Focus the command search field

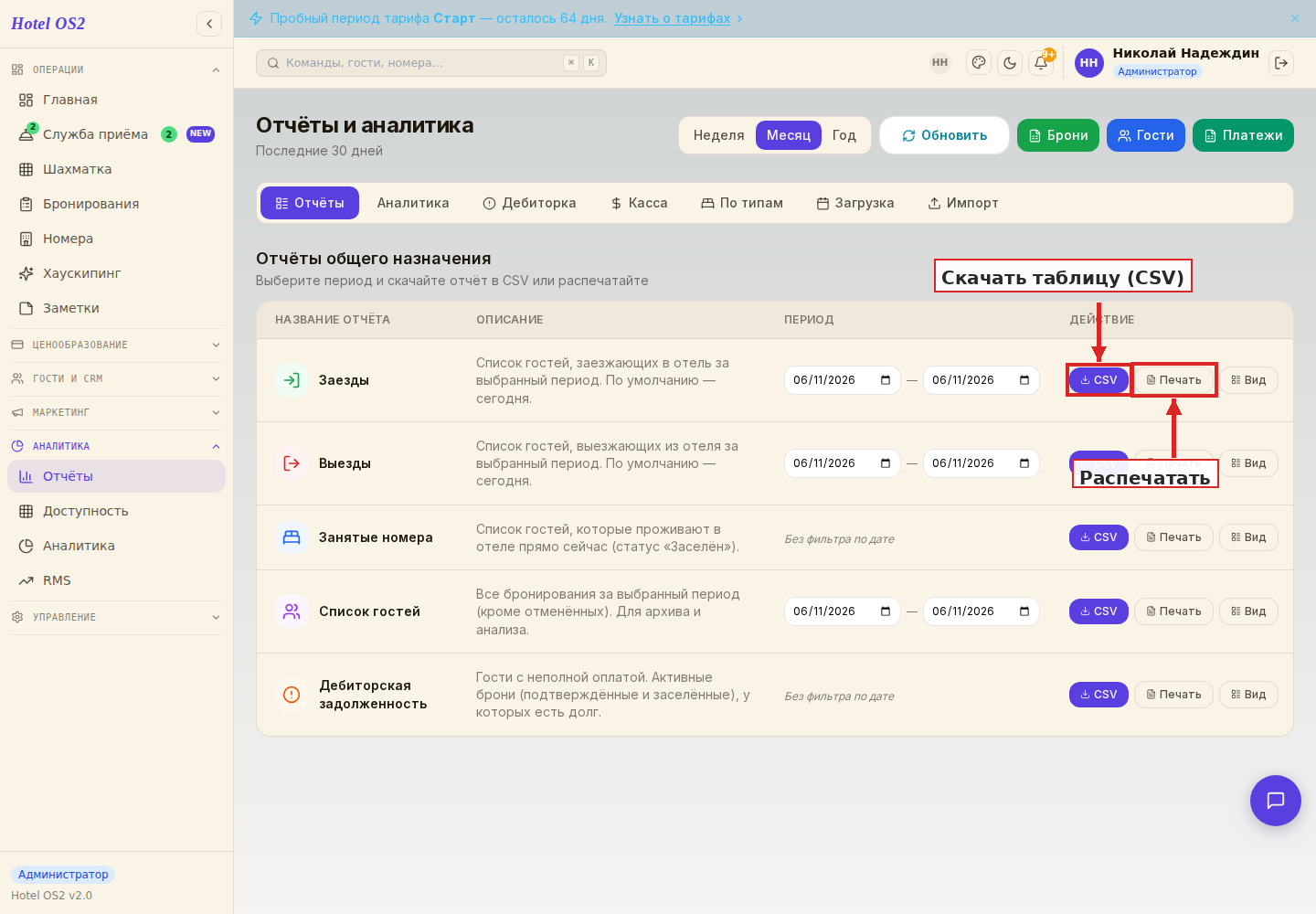tap(431, 63)
